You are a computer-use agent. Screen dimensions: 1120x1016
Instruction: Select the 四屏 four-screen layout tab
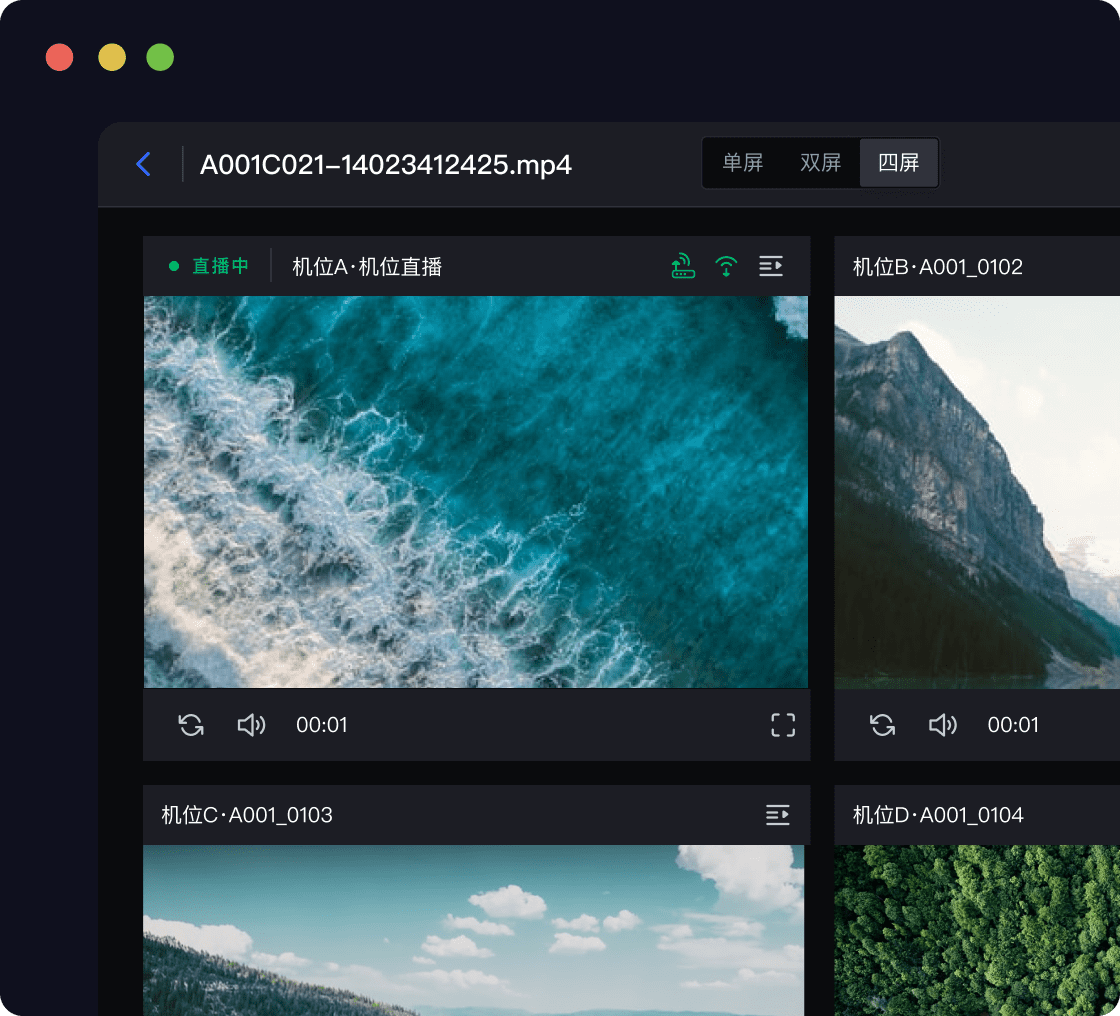[x=899, y=163]
